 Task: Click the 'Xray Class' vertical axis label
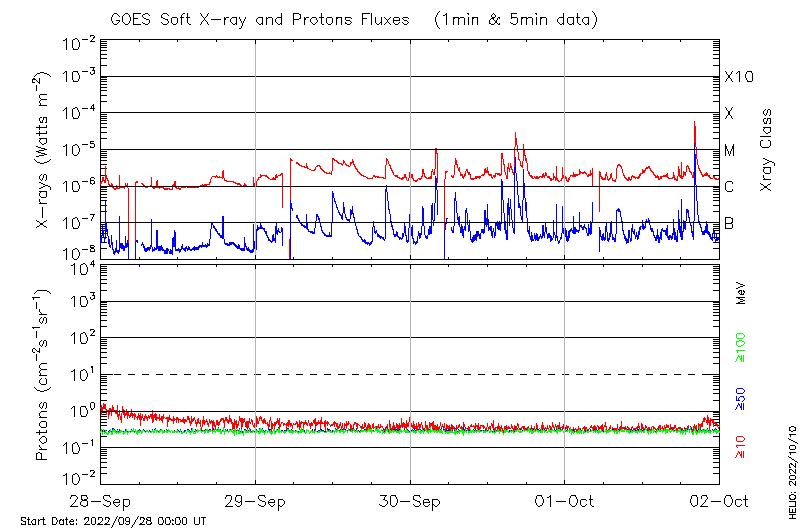(x=766, y=150)
